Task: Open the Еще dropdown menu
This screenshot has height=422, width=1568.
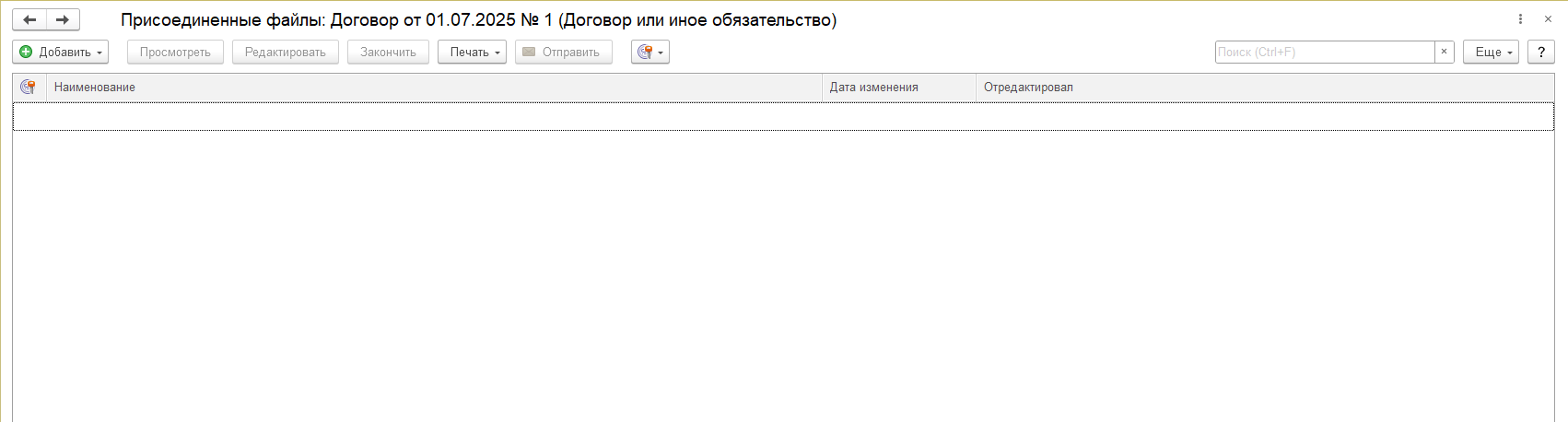Action: (x=1490, y=53)
